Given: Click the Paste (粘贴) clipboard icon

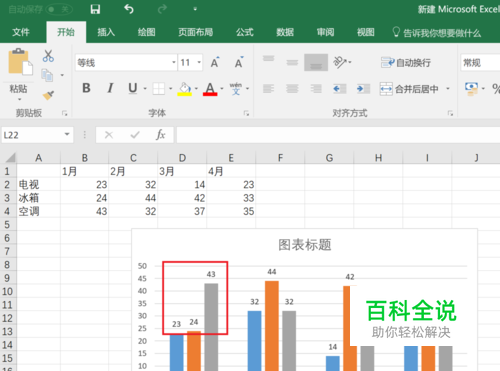Looking at the screenshot, I should 20,62.
